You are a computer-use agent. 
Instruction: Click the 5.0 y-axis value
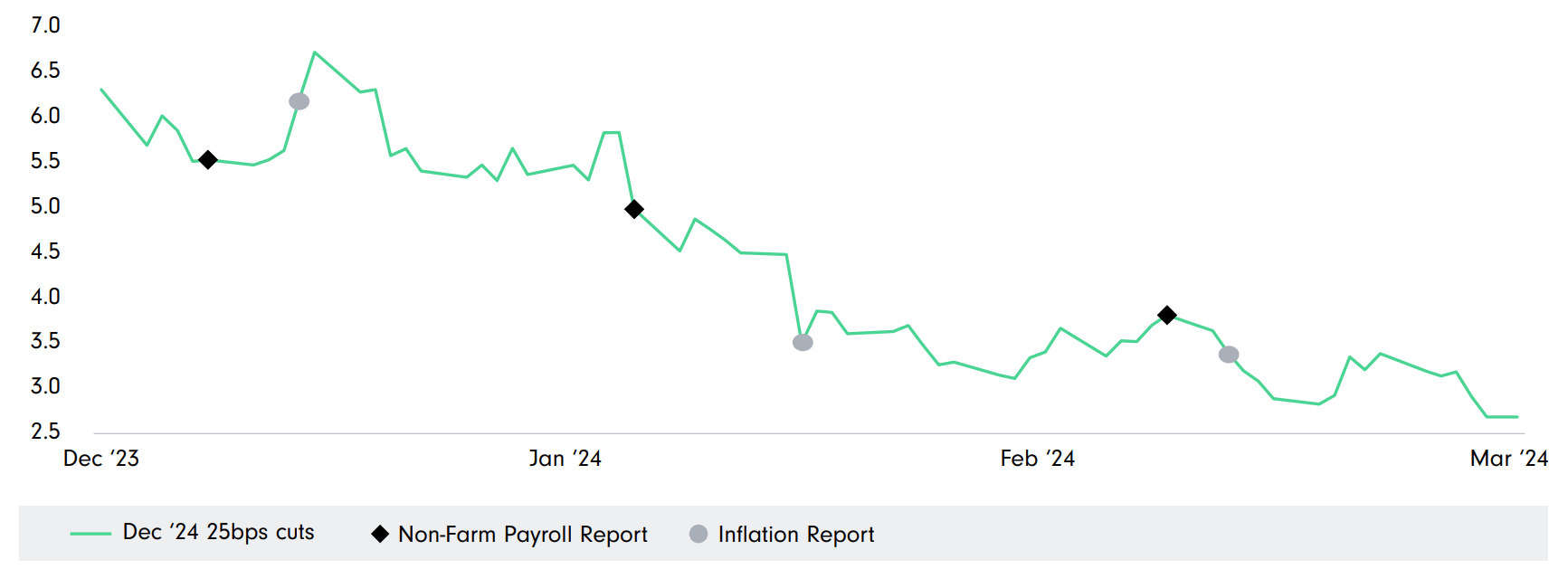pyautogui.click(x=45, y=206)
